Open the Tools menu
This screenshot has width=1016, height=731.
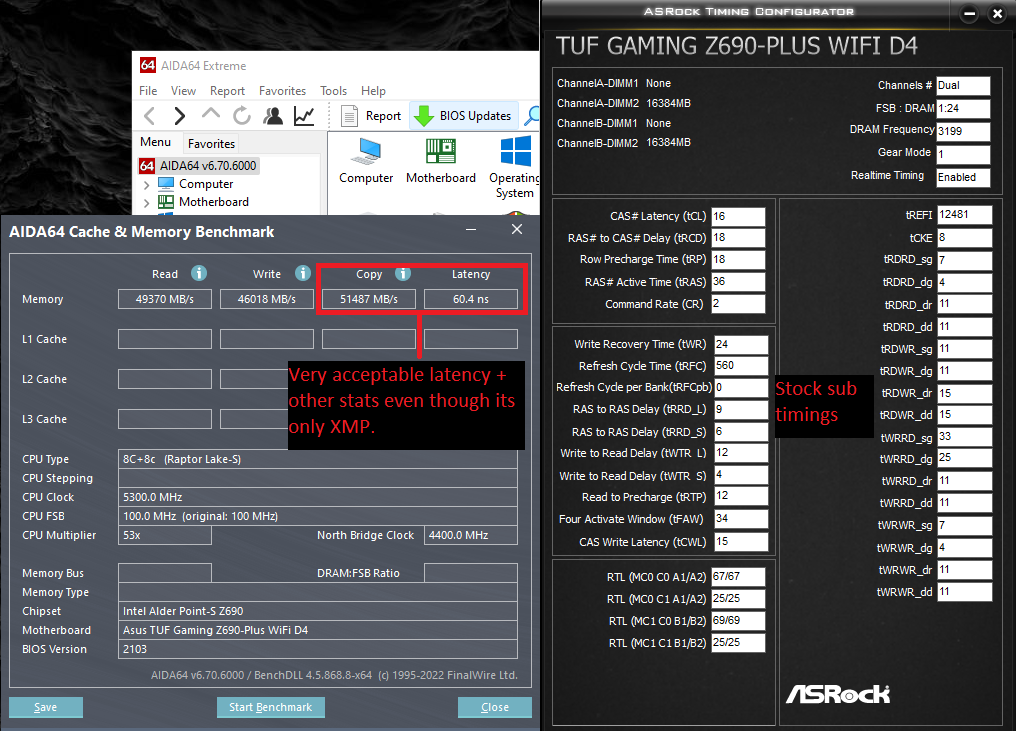pos(333,91)
